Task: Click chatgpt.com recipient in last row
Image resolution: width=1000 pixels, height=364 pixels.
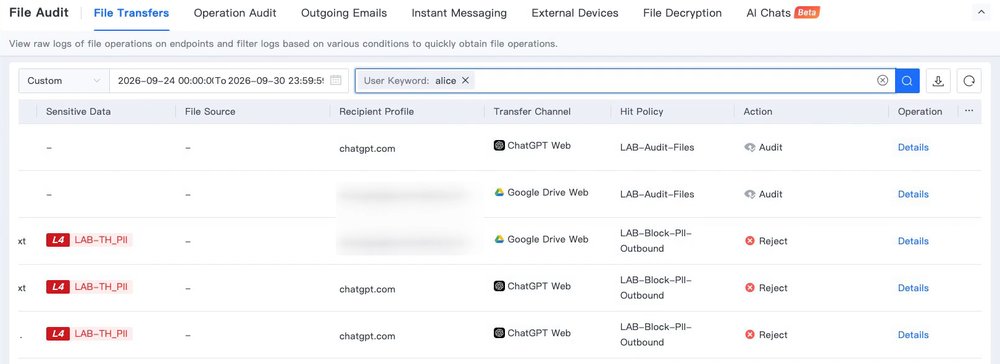Action: [367, 336]
